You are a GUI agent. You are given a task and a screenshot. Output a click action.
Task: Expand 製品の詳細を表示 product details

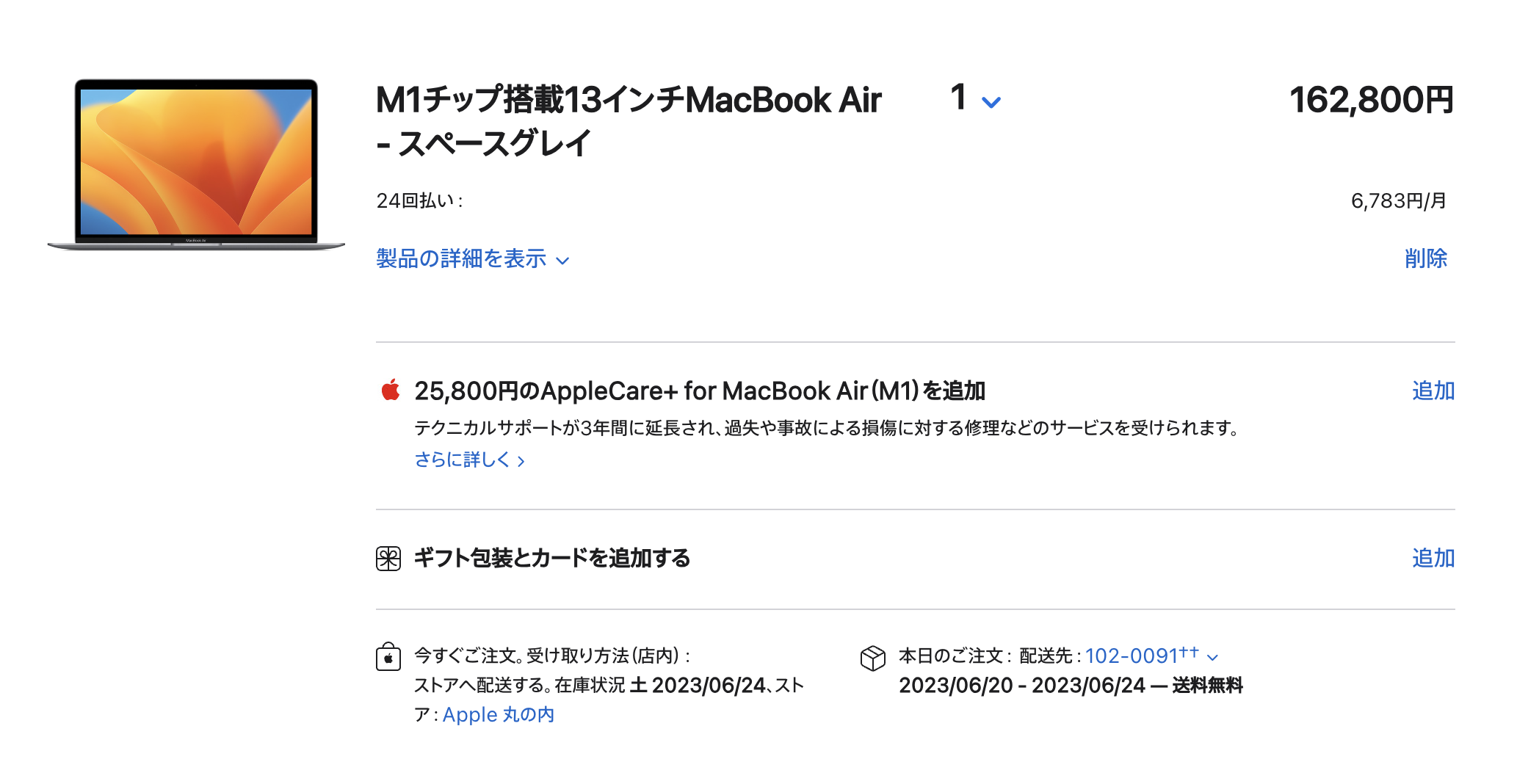click(473, 258)
